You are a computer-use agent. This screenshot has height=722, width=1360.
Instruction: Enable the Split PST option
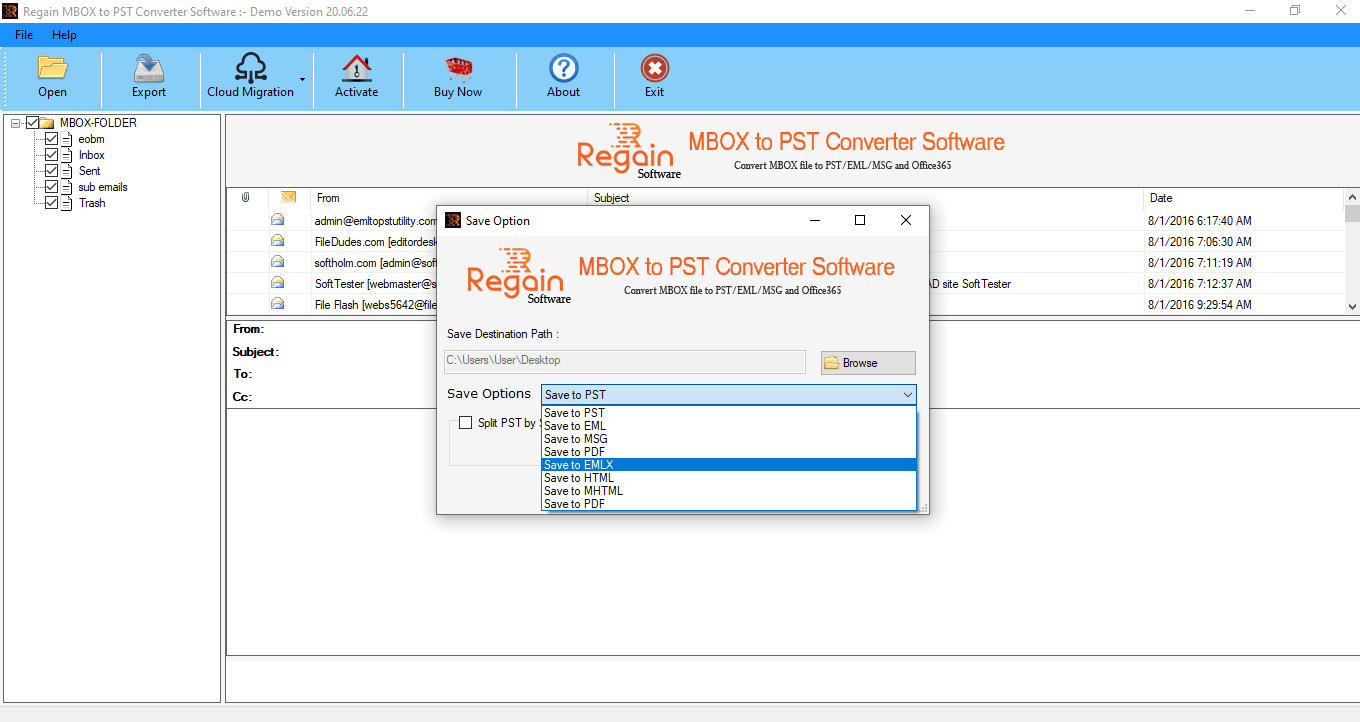pyautogui.click(x=465, y=422)
